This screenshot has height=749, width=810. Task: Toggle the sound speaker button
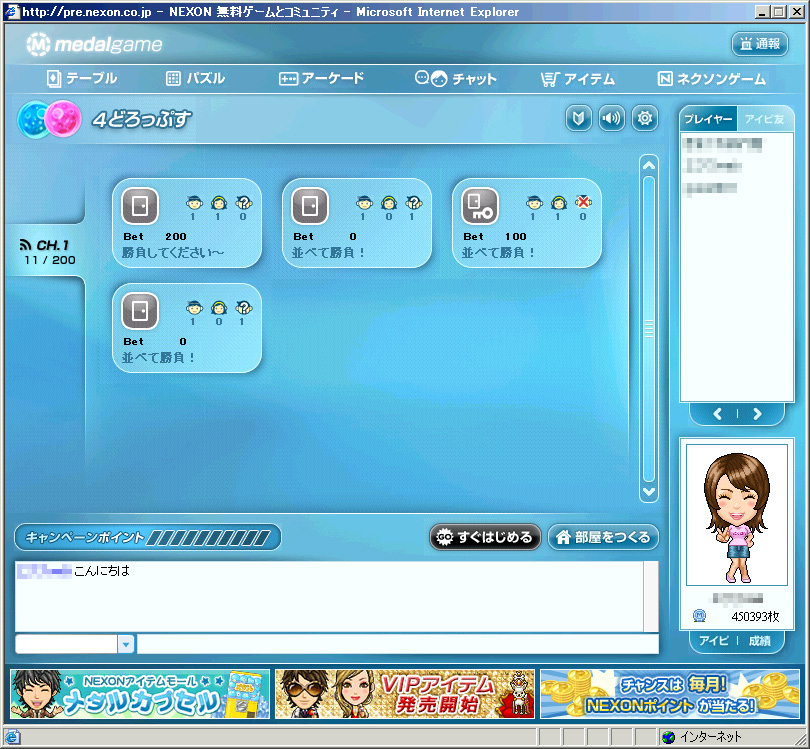pyautogui.click(x=612, y=118)
